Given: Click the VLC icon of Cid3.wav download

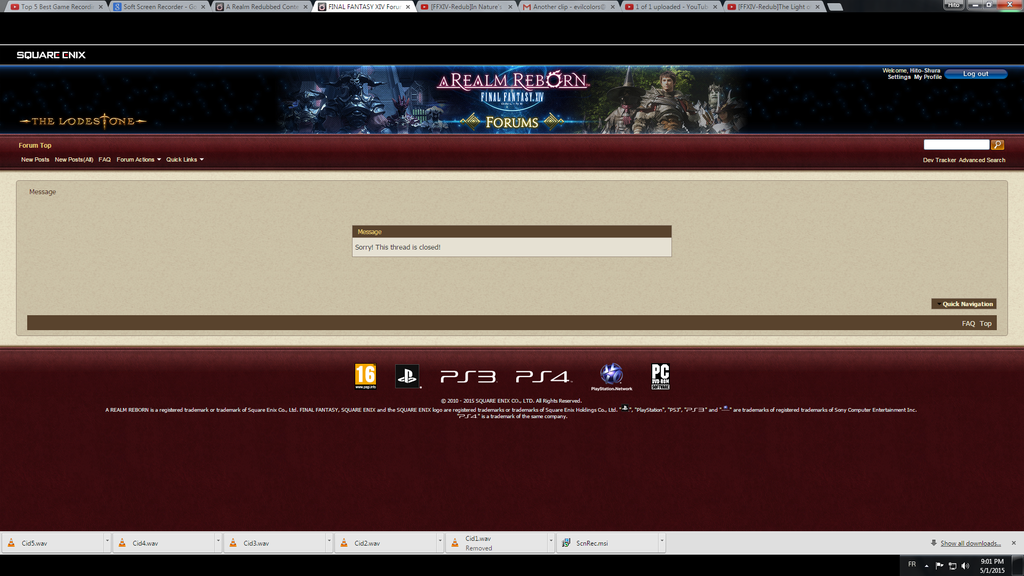Looking at the screenshot, I should coord(233,543).
